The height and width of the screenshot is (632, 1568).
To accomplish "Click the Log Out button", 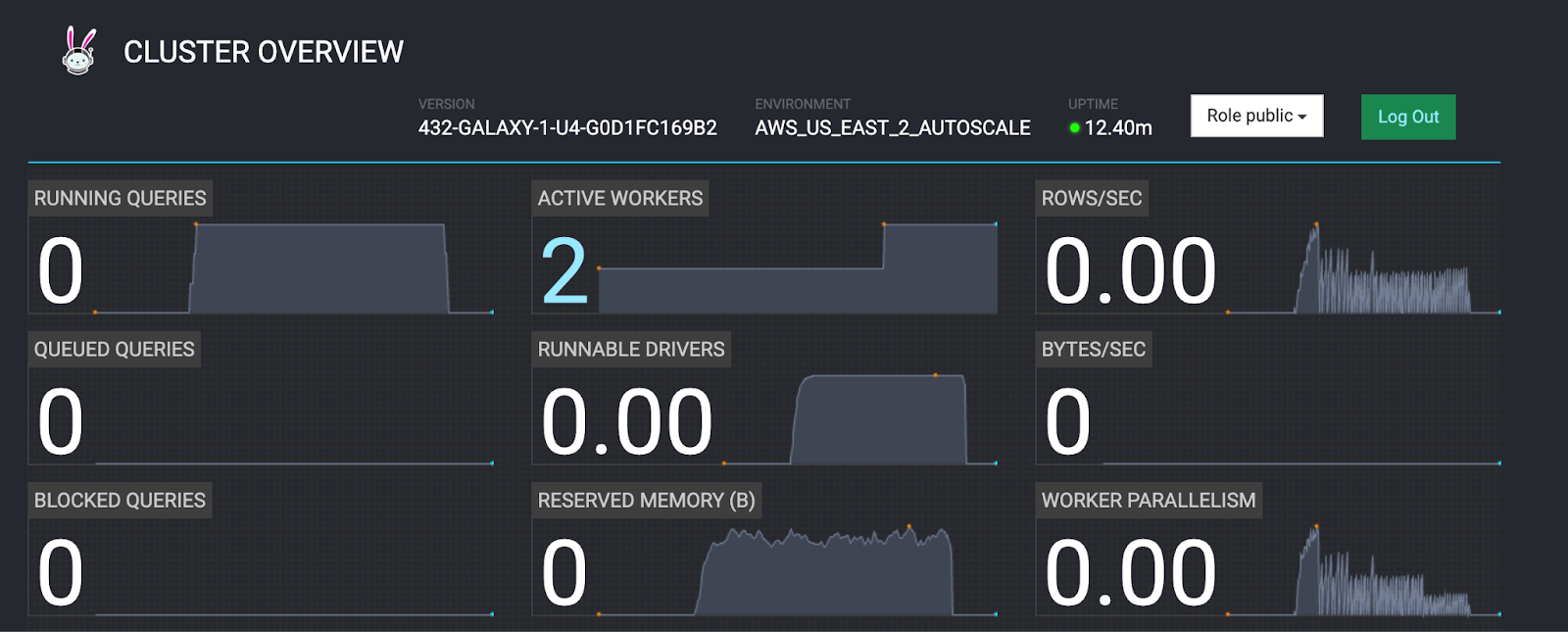I will pyautogui.click(x=1407, y=117).
